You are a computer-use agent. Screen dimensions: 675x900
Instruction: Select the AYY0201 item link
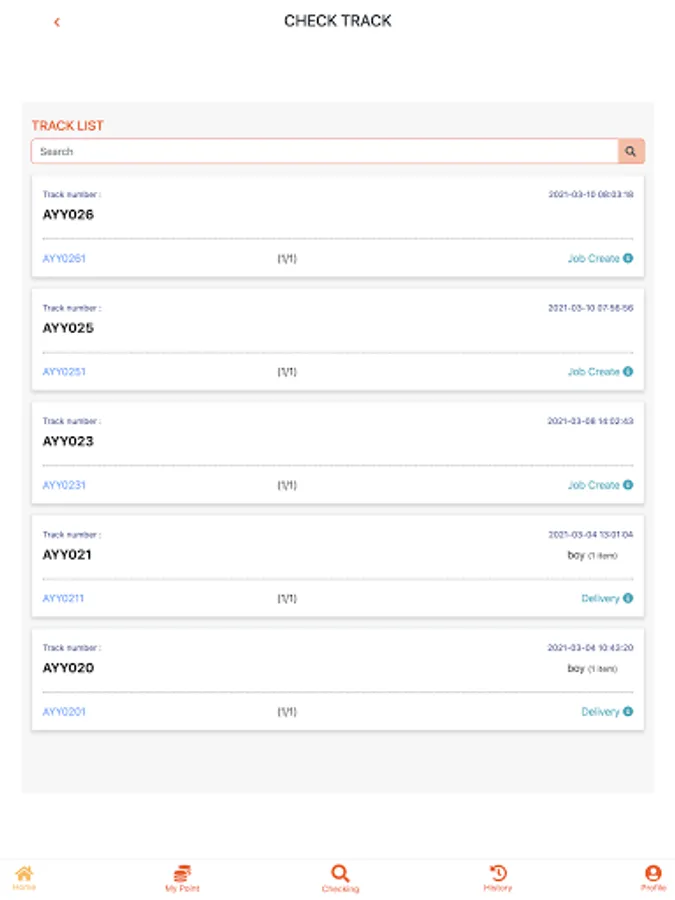[64, 712]
